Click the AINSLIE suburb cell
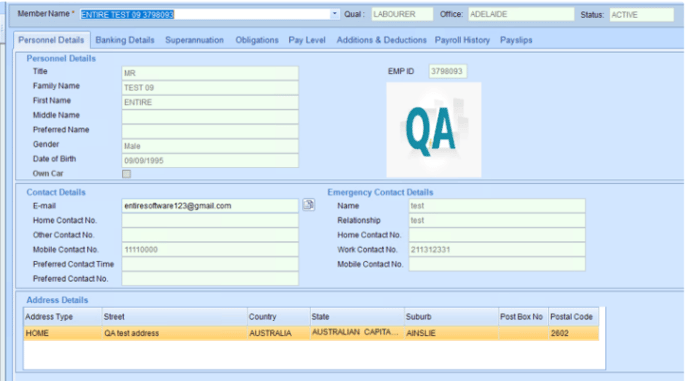The height and width of the screenshot is (381, 688). click(x=452, y=333)
